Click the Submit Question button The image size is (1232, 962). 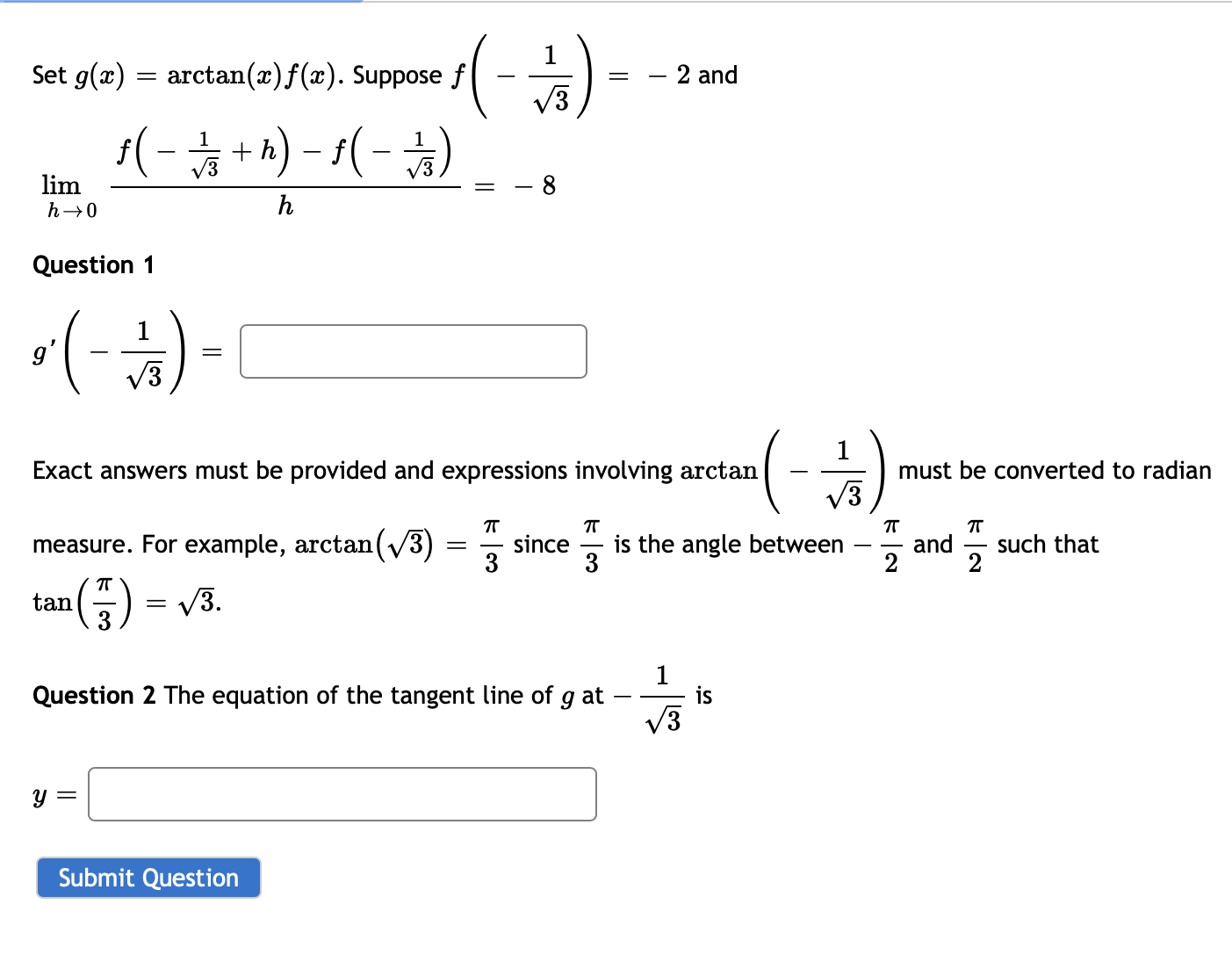(x=148, y=878)
